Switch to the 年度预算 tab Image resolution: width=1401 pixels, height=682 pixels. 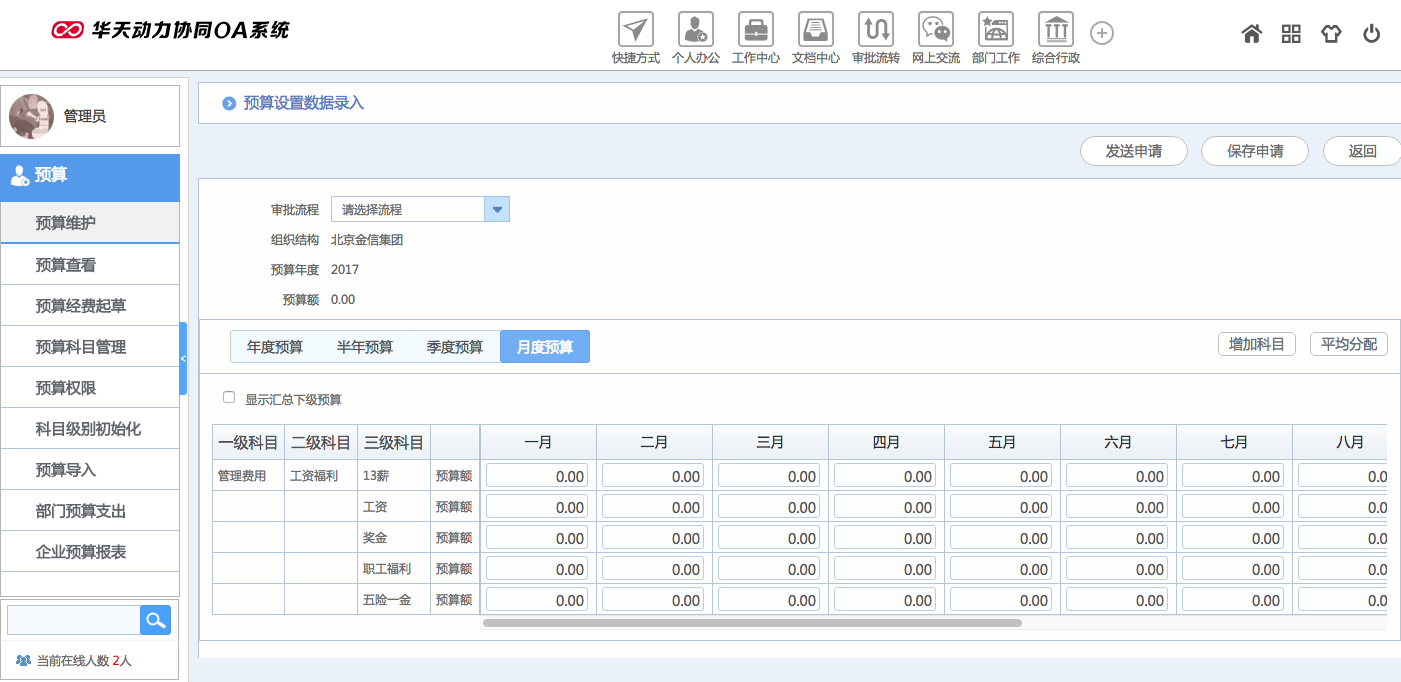(x=275, y=347)
